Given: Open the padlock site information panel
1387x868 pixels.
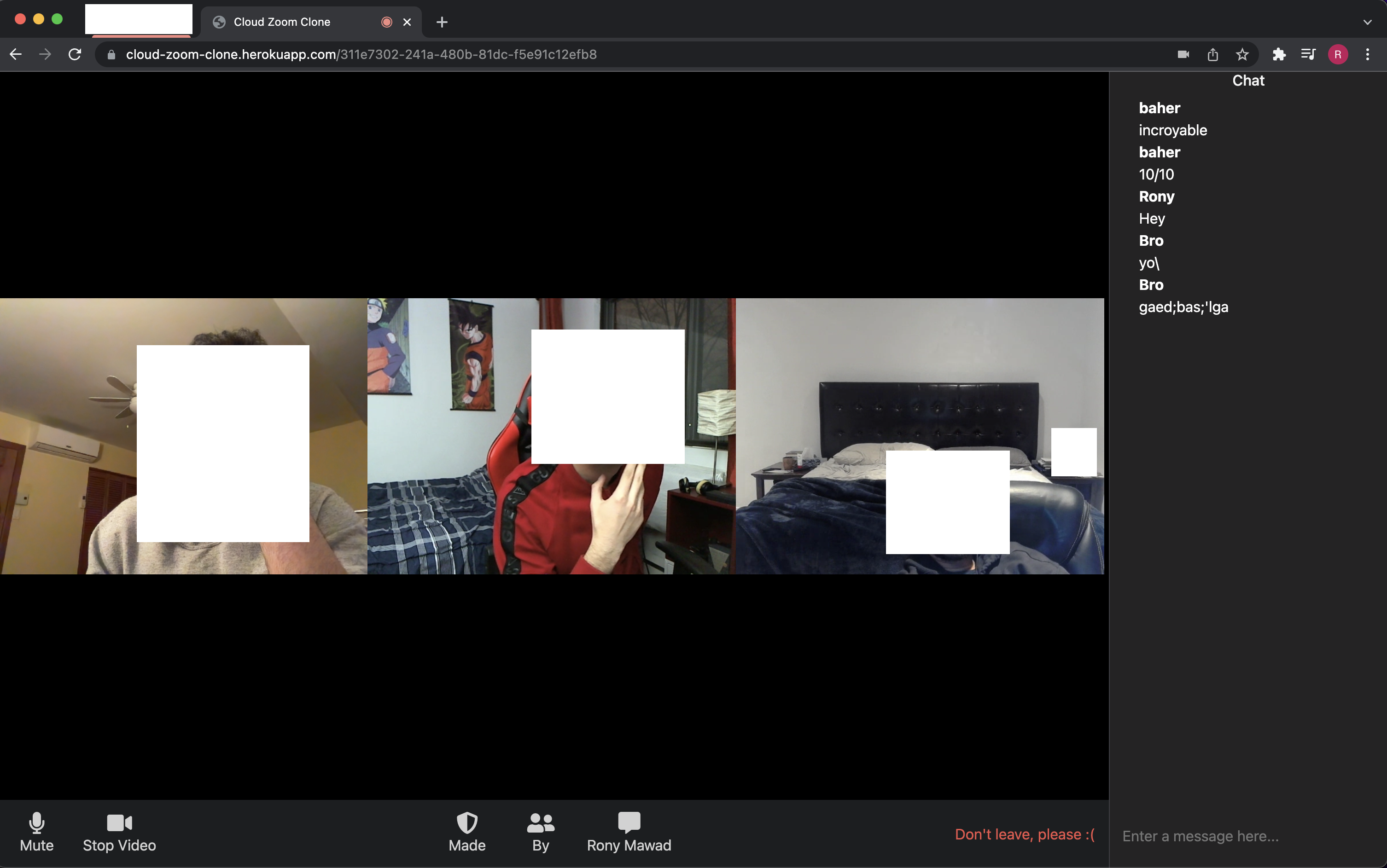Looking at the screenshot, I should (x=111, y=54).
